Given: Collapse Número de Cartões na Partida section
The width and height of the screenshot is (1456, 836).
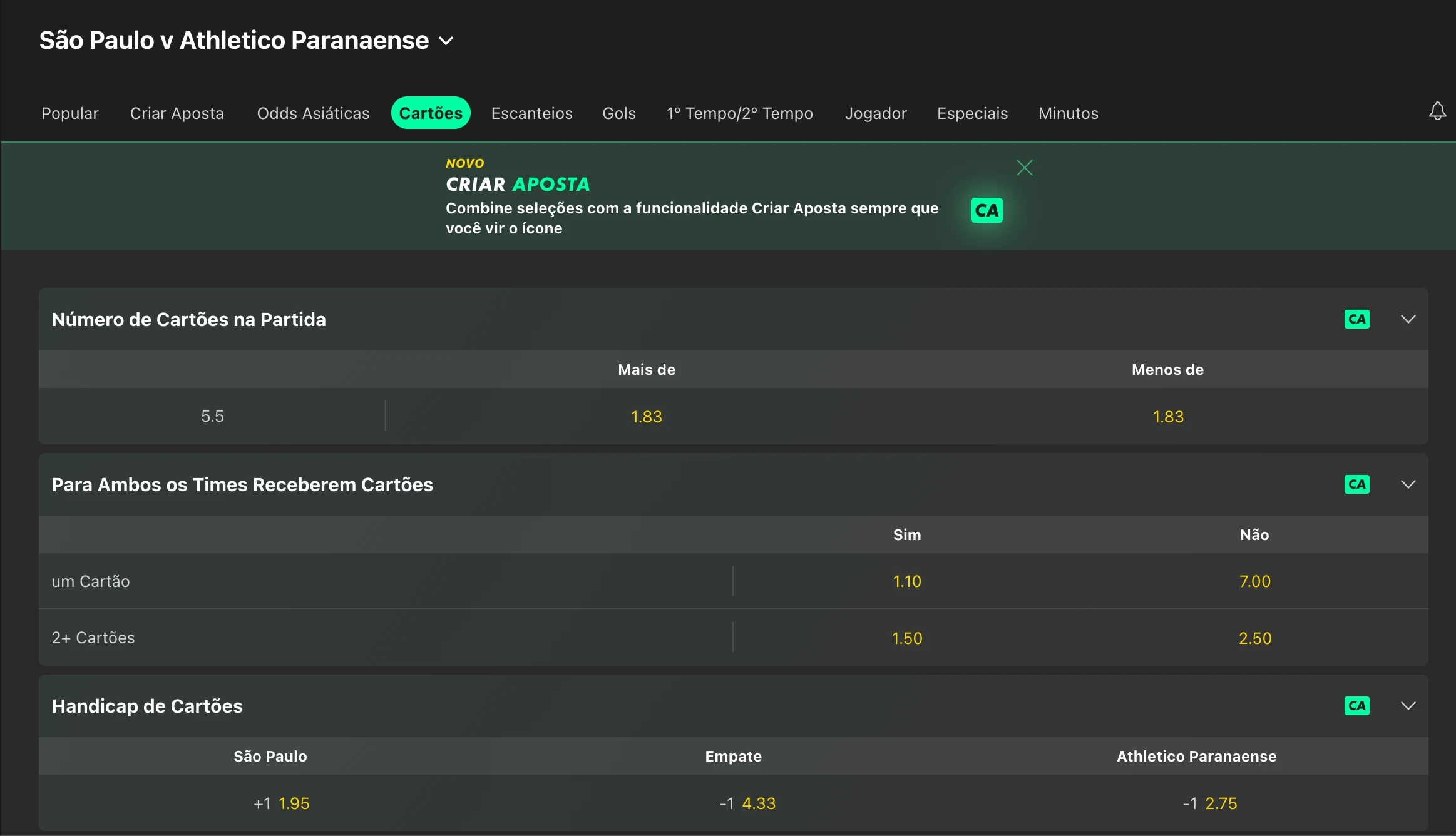Looking at the screenshot, I should coord(1408,319).
